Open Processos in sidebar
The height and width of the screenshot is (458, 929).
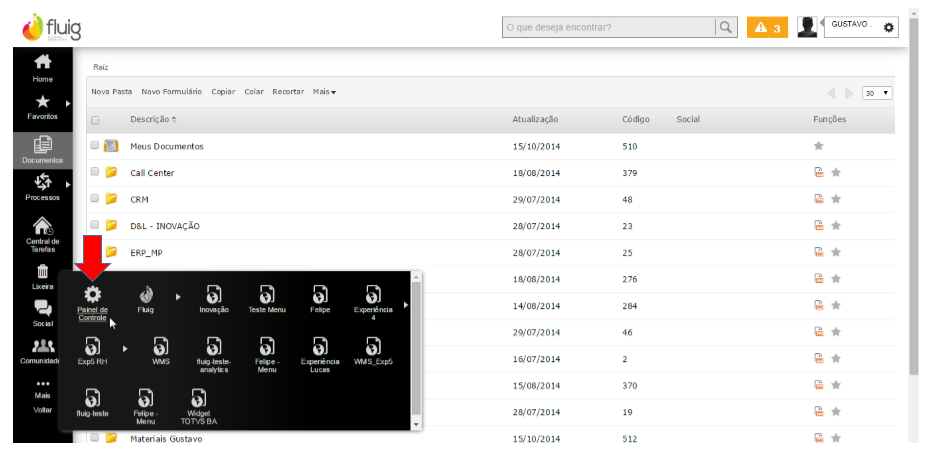(x=43, y=187)
